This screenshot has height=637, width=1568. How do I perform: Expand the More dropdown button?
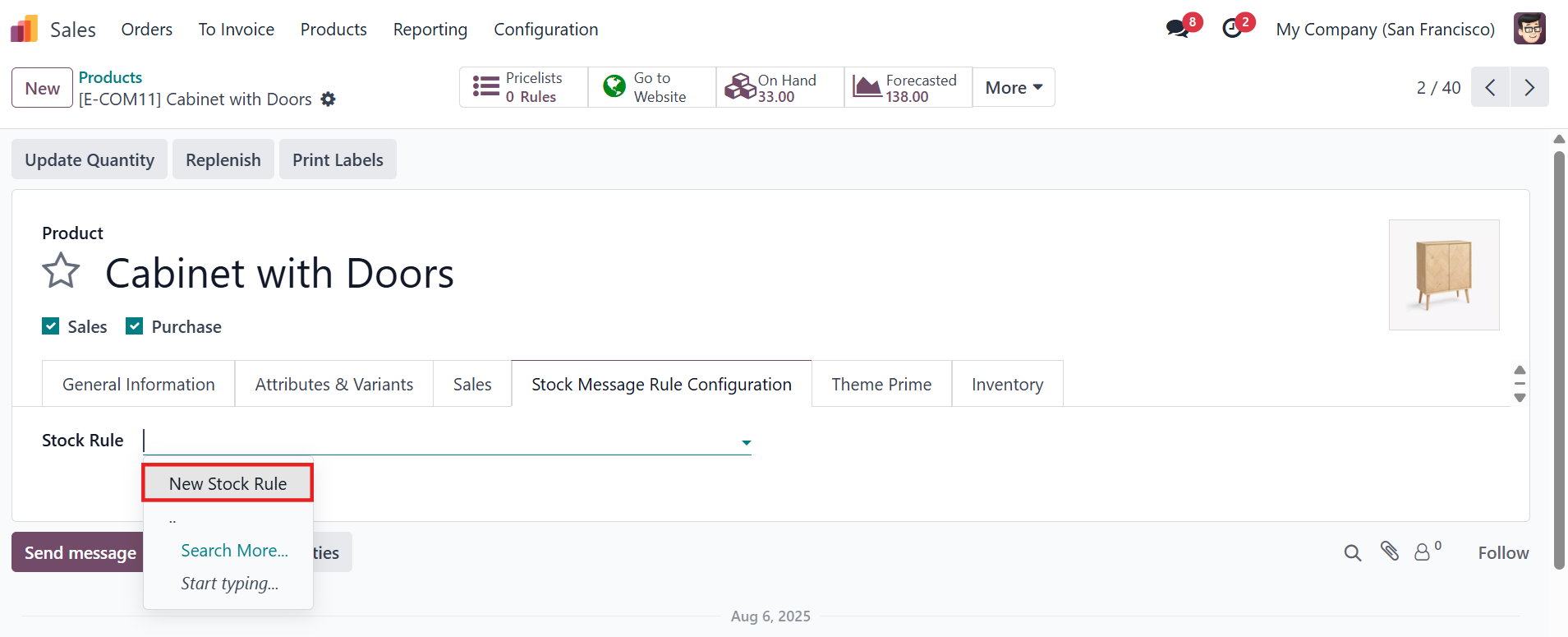(x=1014, y=87)
